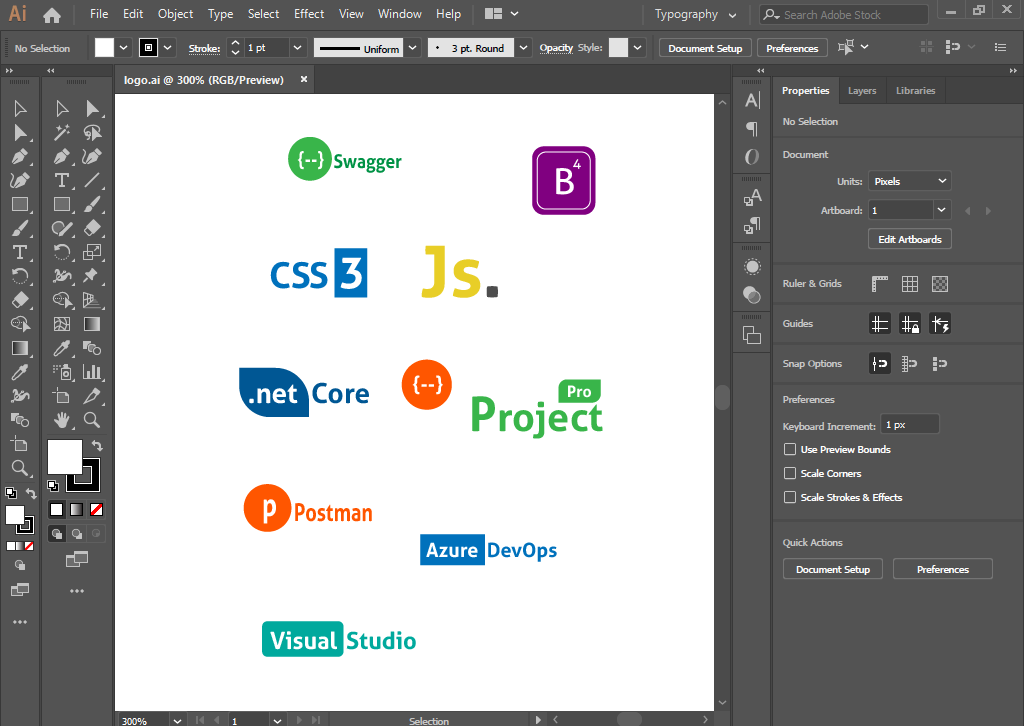Click the transparency grid icon

click(x=940, y=284)
